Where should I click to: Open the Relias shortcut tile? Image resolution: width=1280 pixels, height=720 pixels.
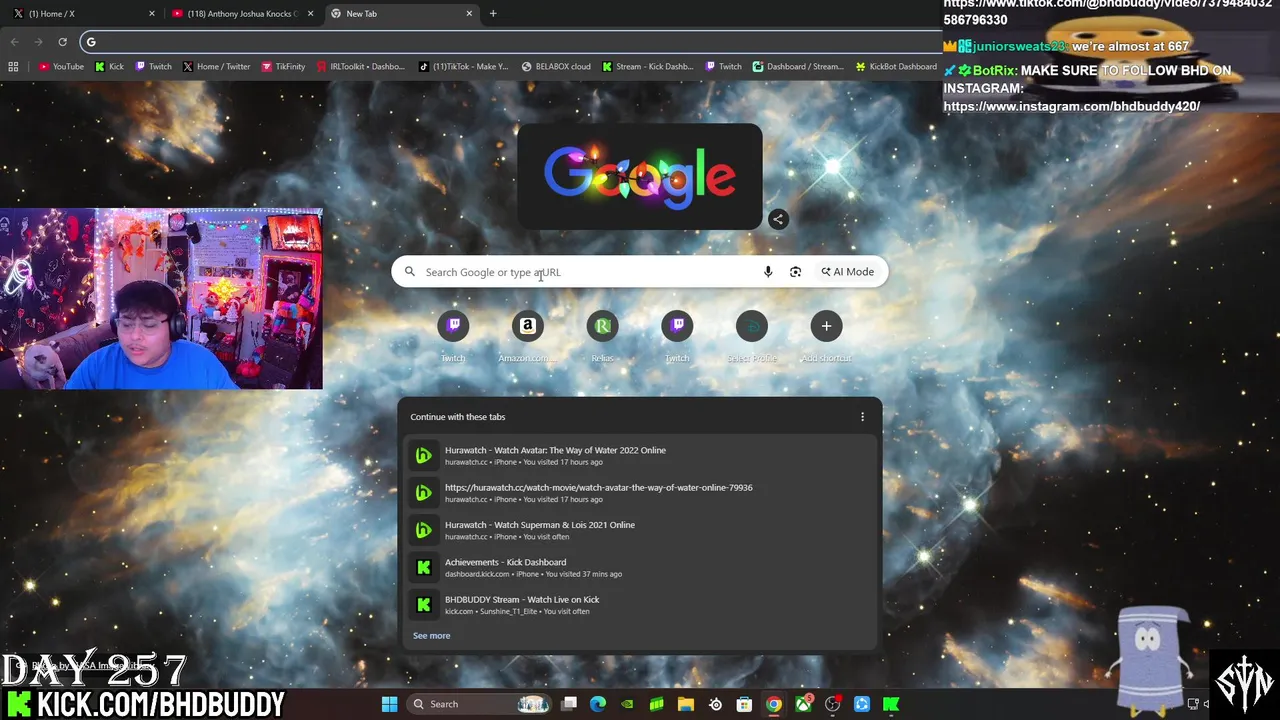point(602,335)
